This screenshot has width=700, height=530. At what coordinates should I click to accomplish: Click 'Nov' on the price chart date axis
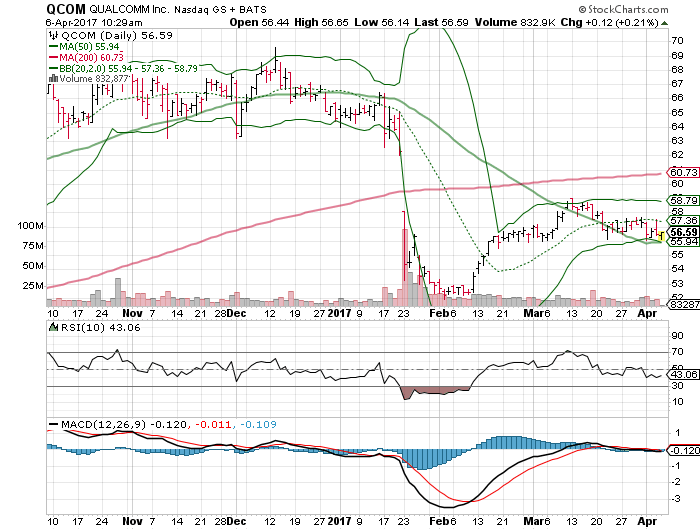[132, 313]
